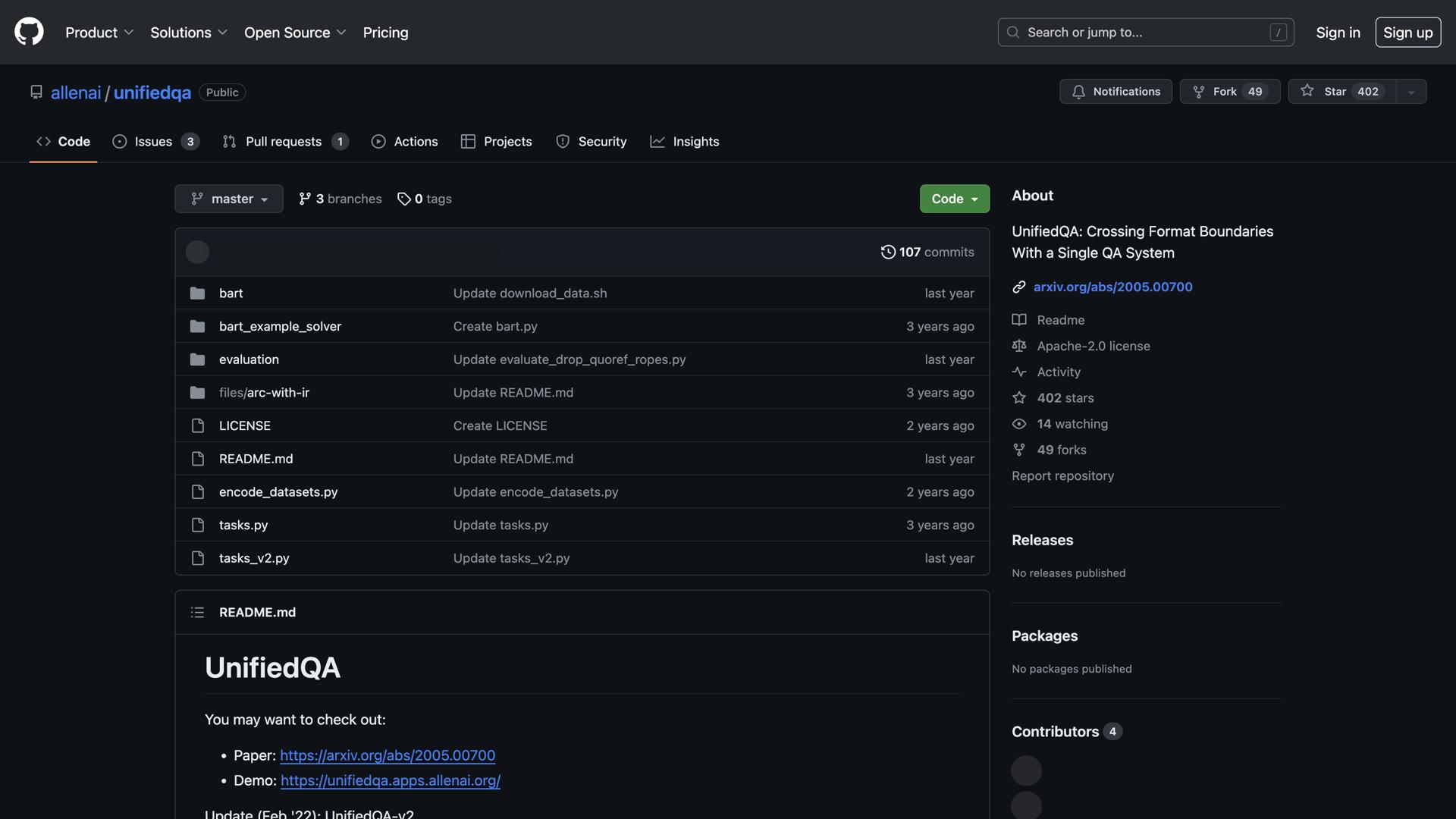Switch to the Issues tab
This screenshot has height=819, width=1456.
point(152,141)
